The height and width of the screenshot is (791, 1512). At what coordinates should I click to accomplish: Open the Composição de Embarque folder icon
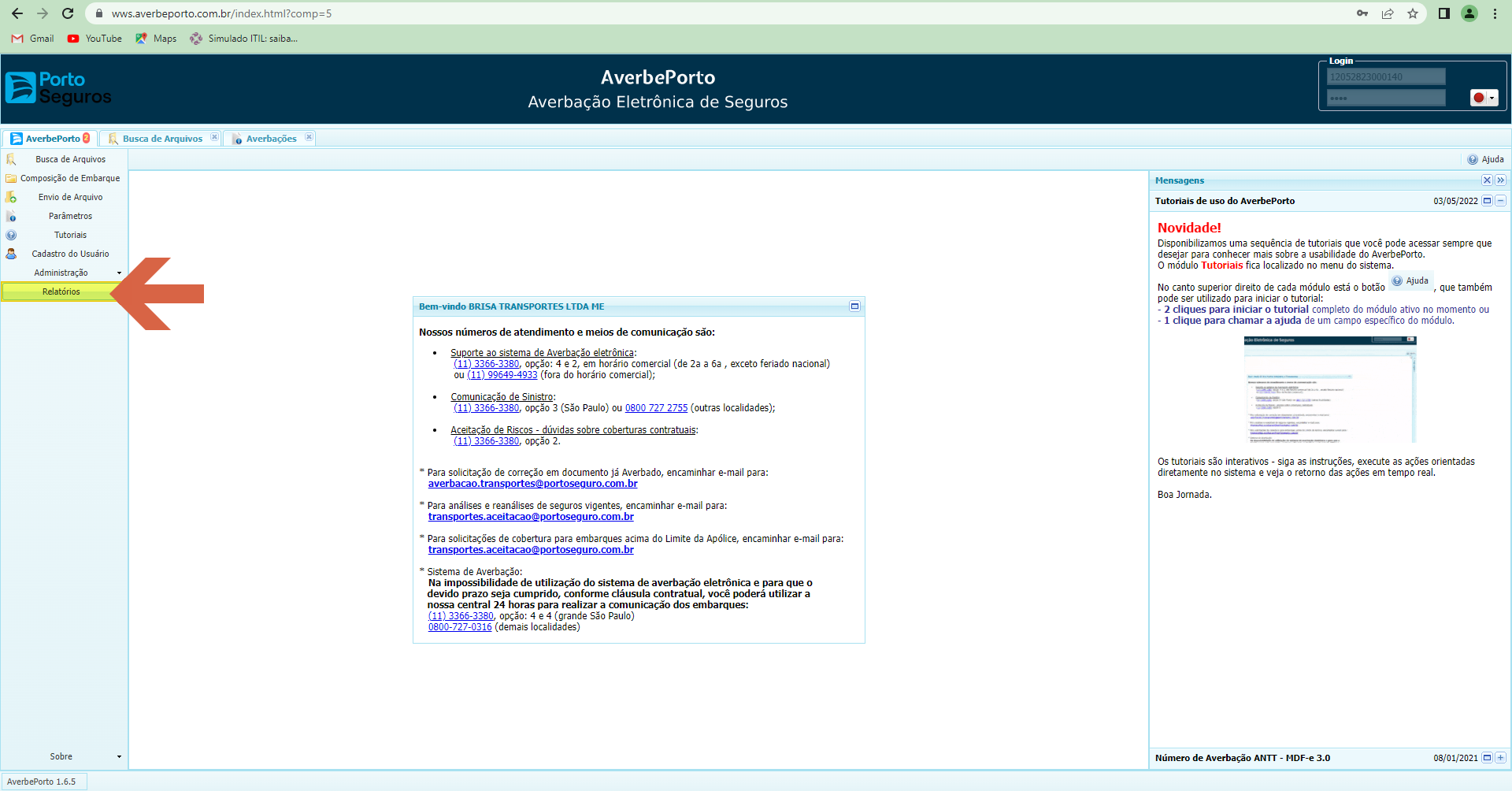coord(11,178)
